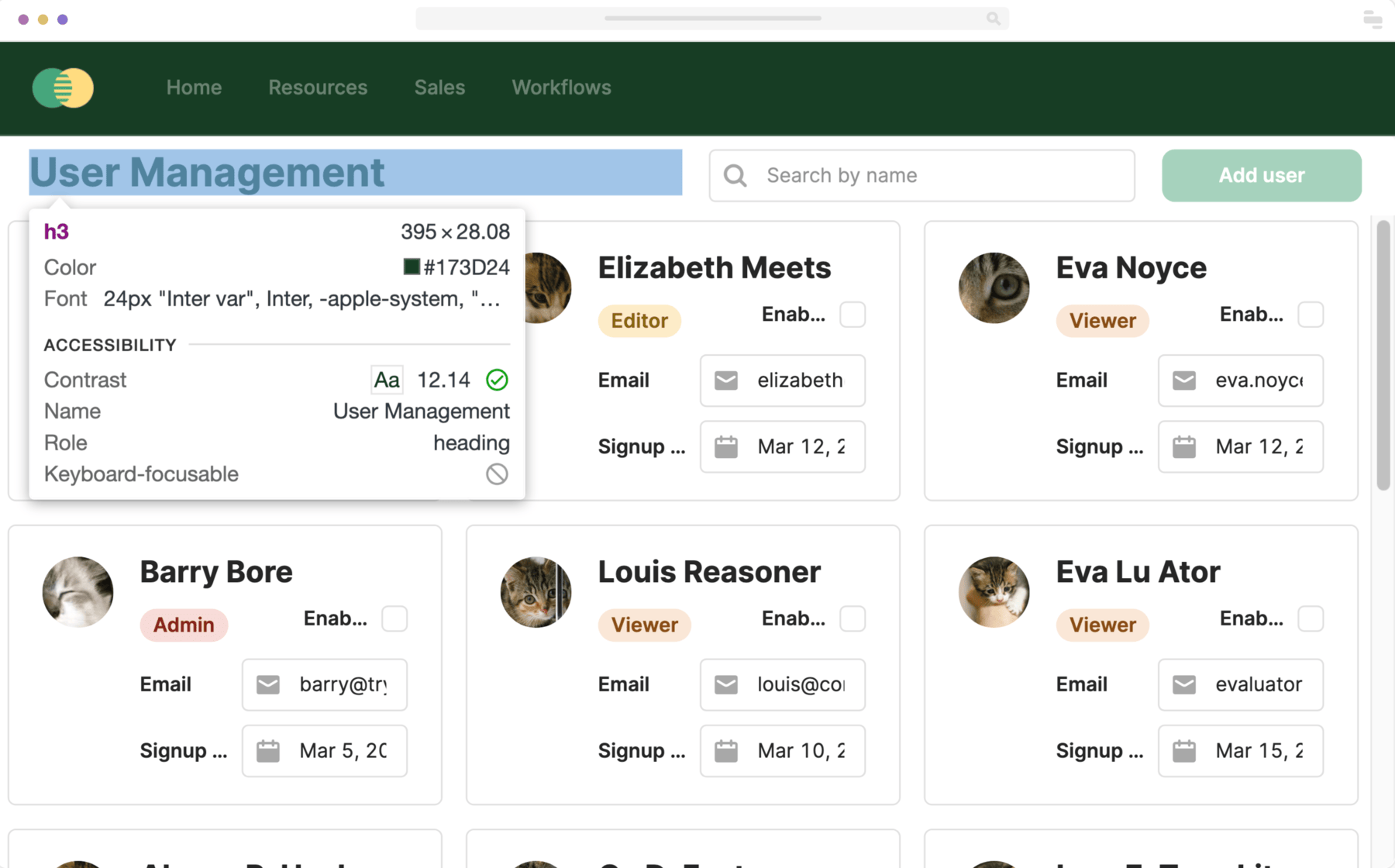Click envelope icon in Eva Noyce email field
This screenshot has height=868, width=1395.
[1184, 381]
